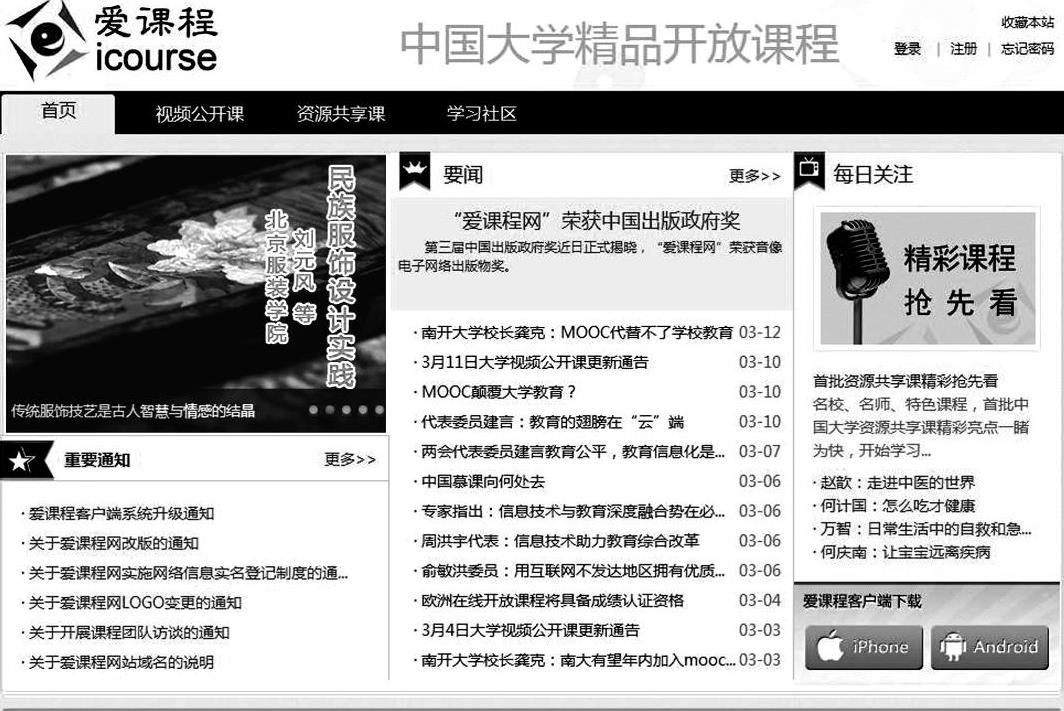Select the first carousel dot on banner
The width and height of the screenshot is (1064, 711).
tap(314, 410)
